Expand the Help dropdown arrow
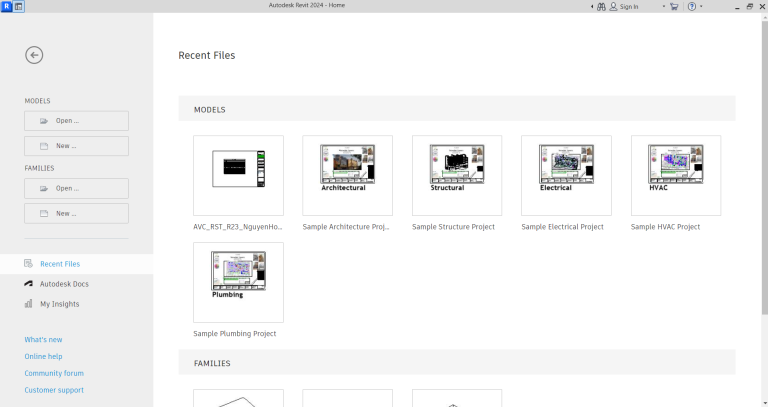The image size is (768, 407). pyautogui.click(x=701, y=6)
